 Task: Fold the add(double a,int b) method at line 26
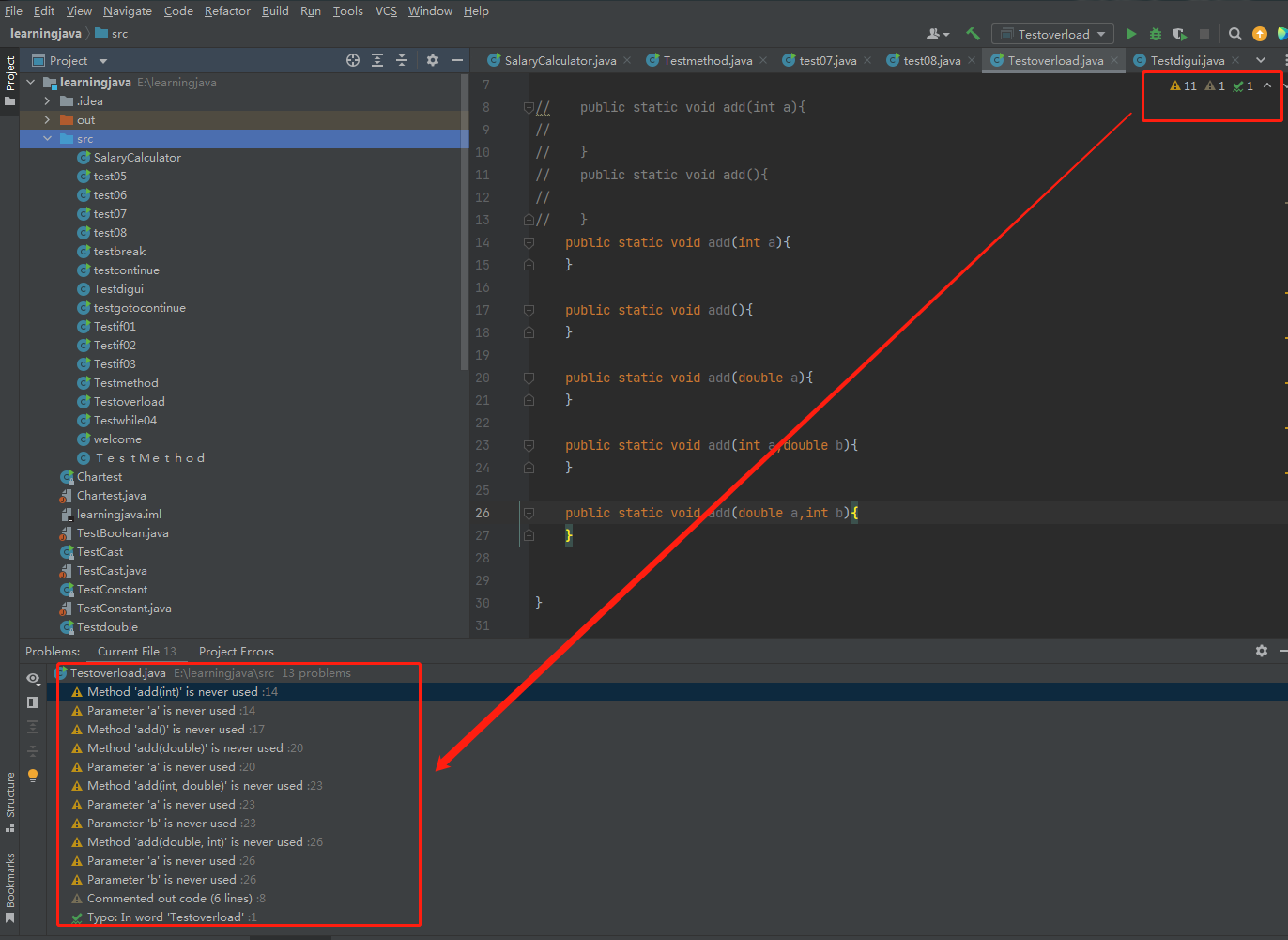(x=529, y=513)
